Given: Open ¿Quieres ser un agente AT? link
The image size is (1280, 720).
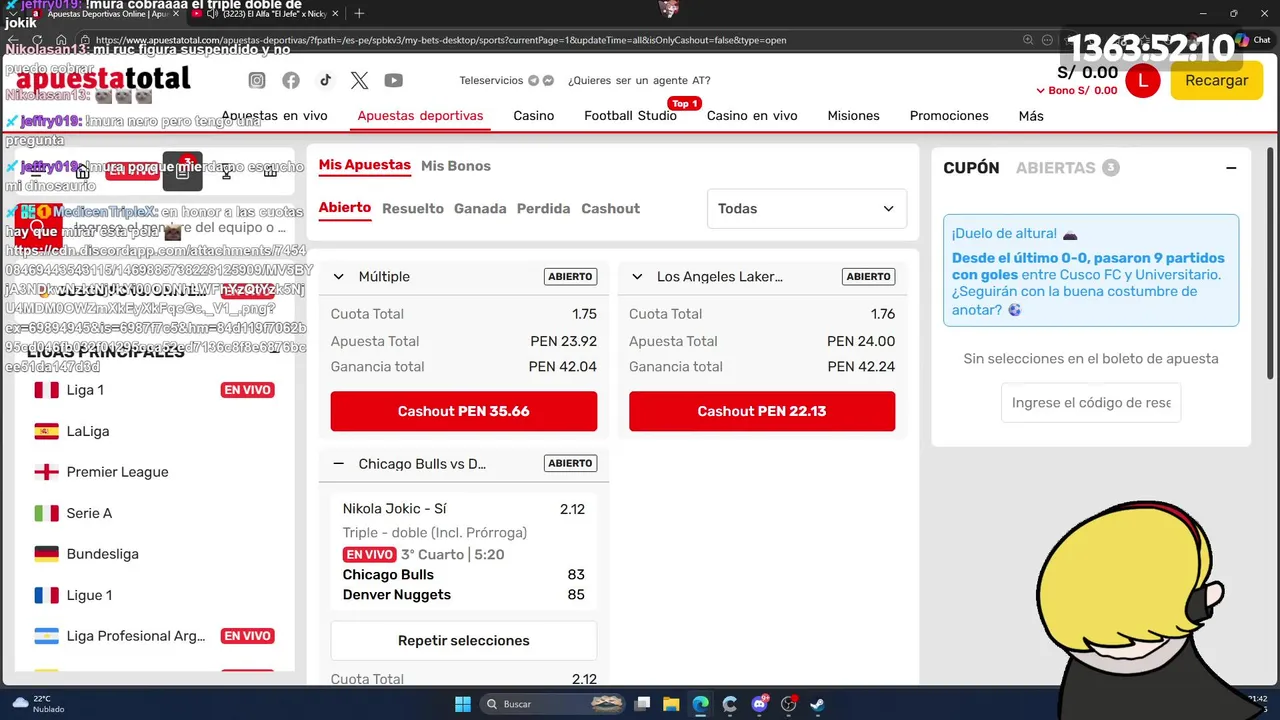Looking at the screenshot, I should (x=639, y=81).
